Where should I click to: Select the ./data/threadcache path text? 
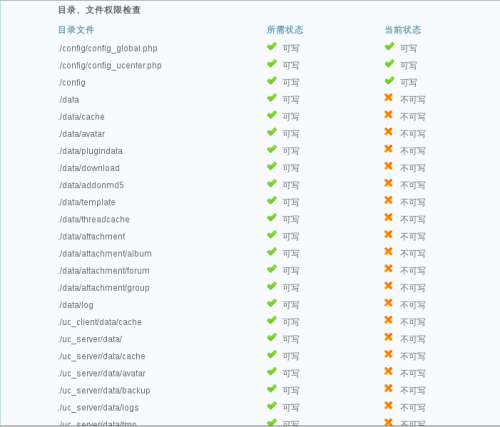pos(94,220)
